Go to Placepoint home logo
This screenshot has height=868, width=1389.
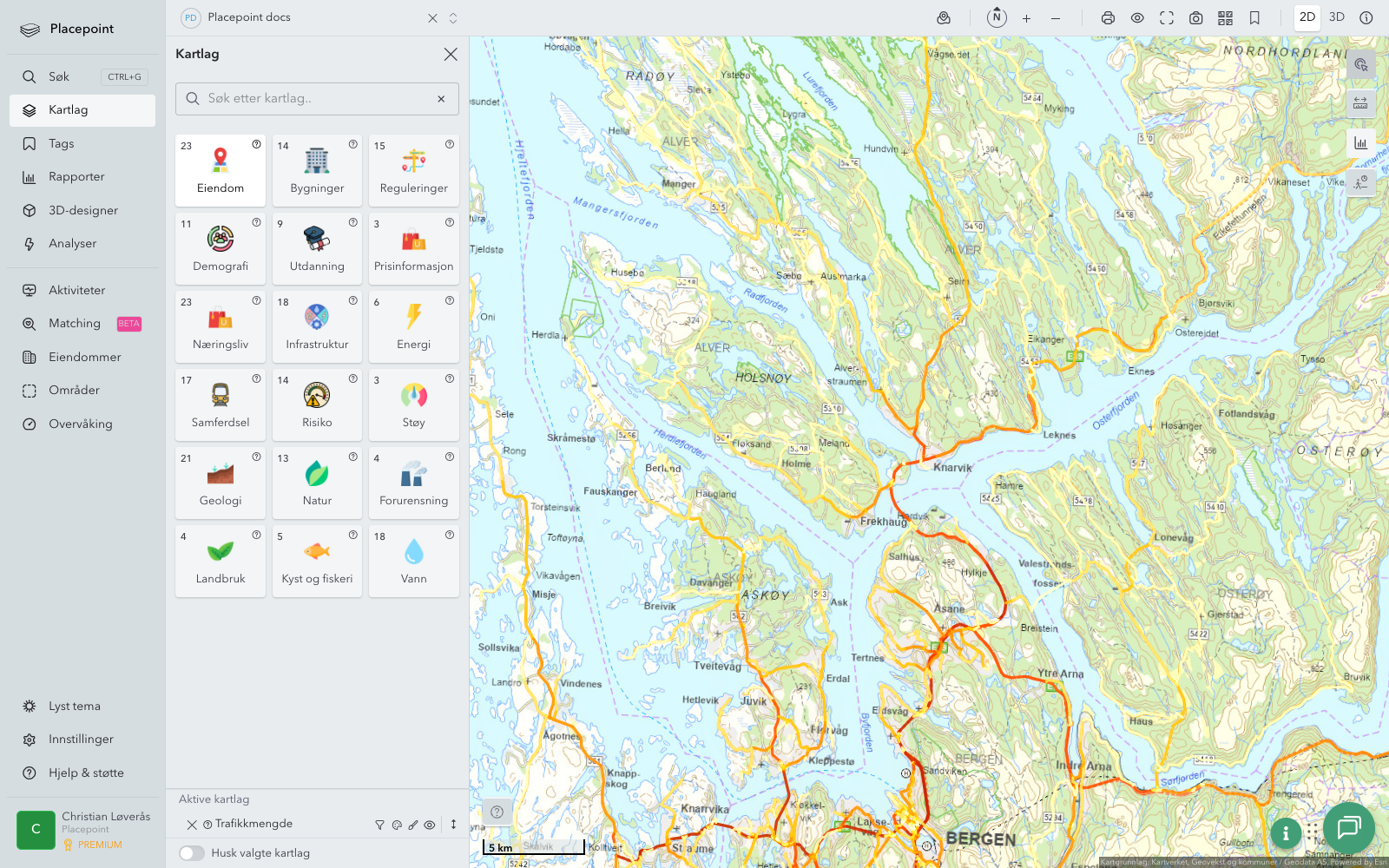68,29
